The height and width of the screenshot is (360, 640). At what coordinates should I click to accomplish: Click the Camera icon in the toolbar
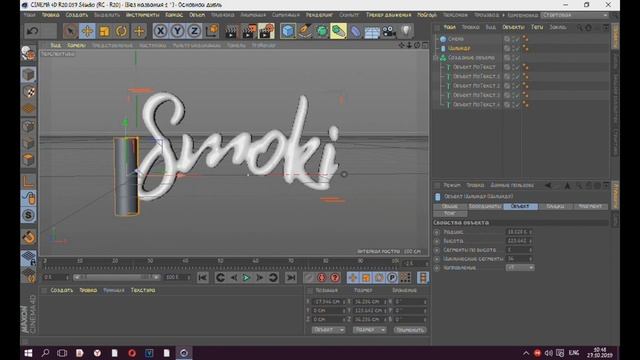pyautogui.click(x=389, y=31)
